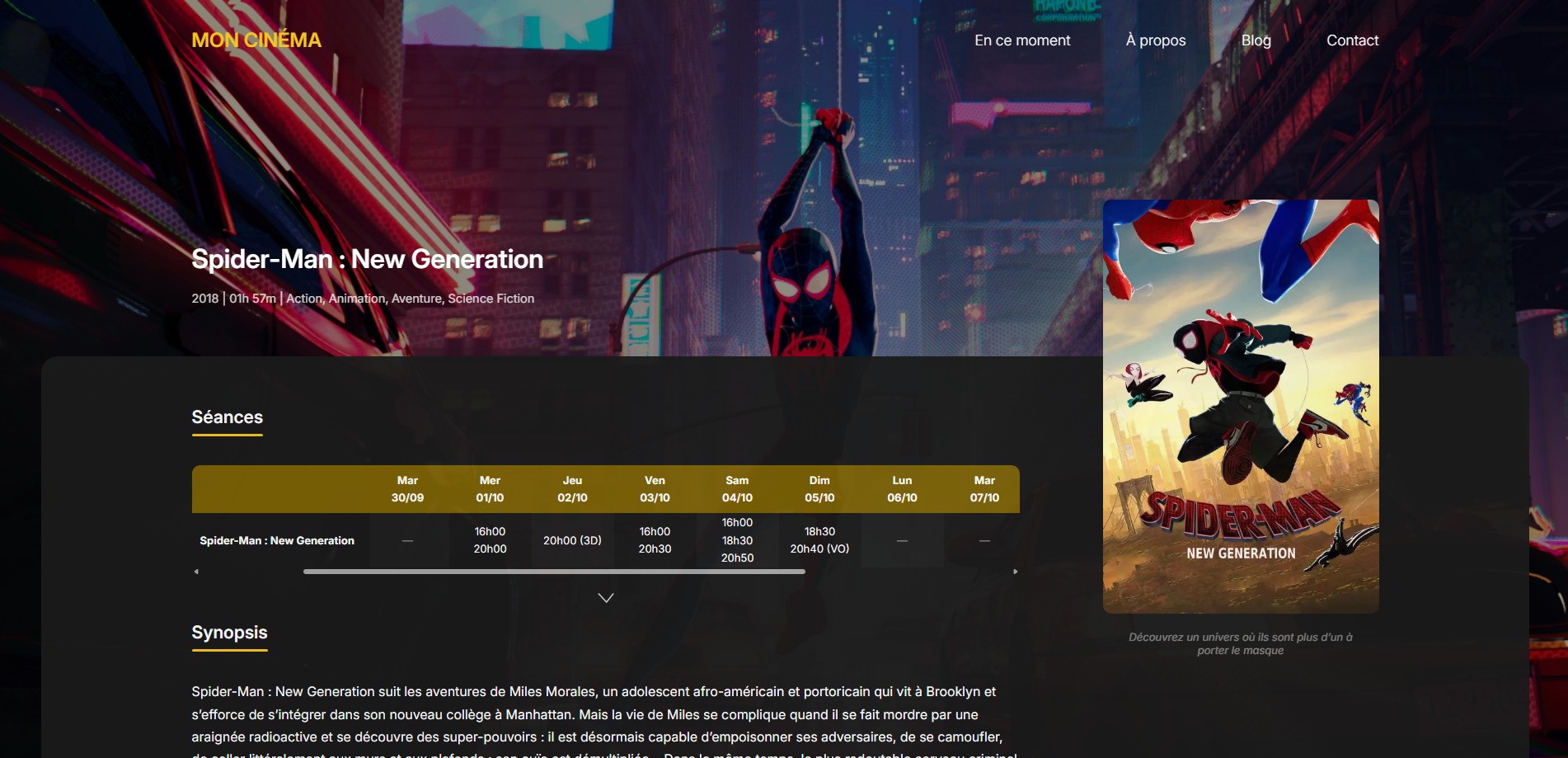This screenshot has width=1568, height=758.
Task: Click the horizontal scrollbar under the schedule
Action: 554,571
